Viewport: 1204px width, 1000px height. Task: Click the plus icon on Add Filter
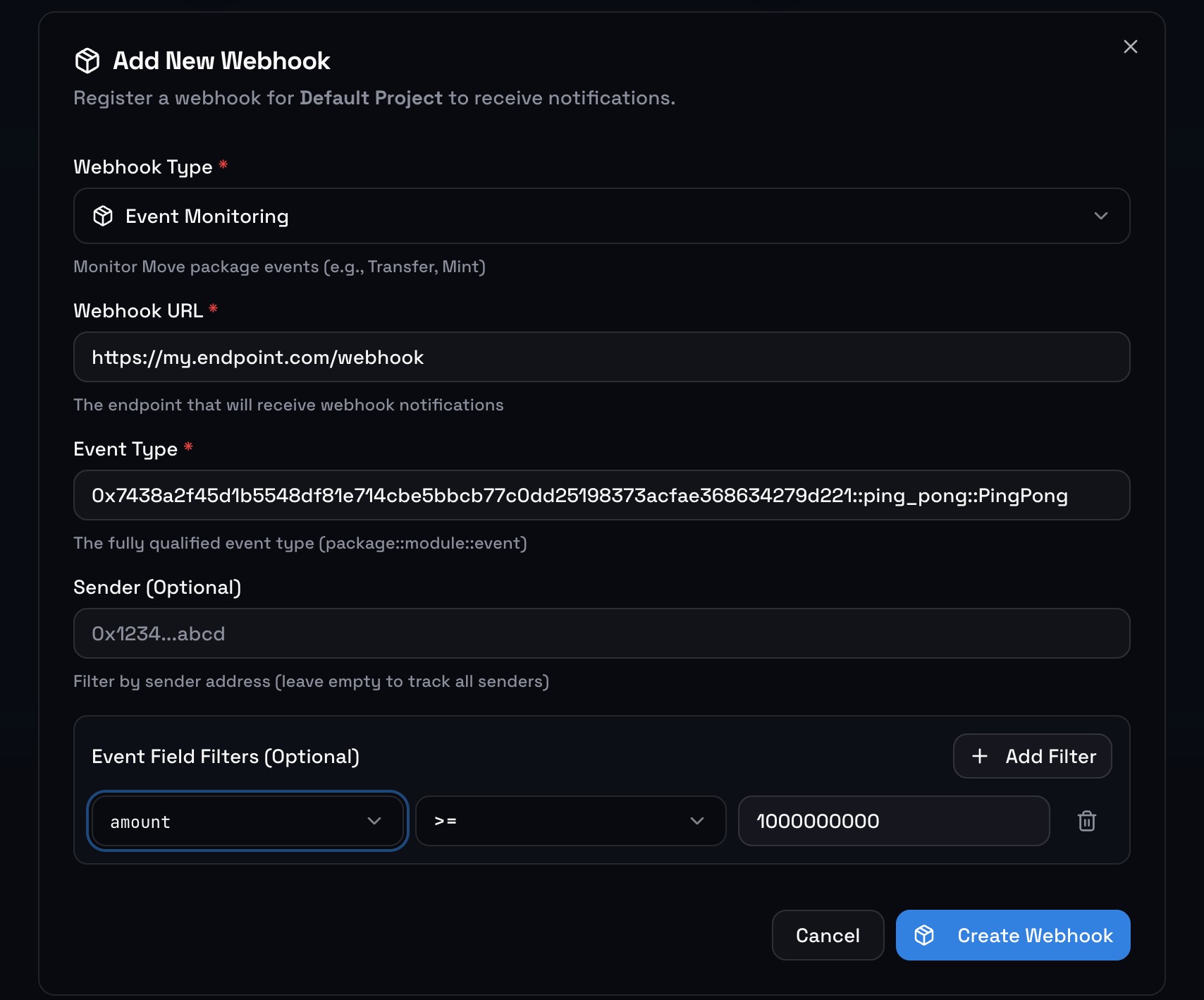point(980,755)
